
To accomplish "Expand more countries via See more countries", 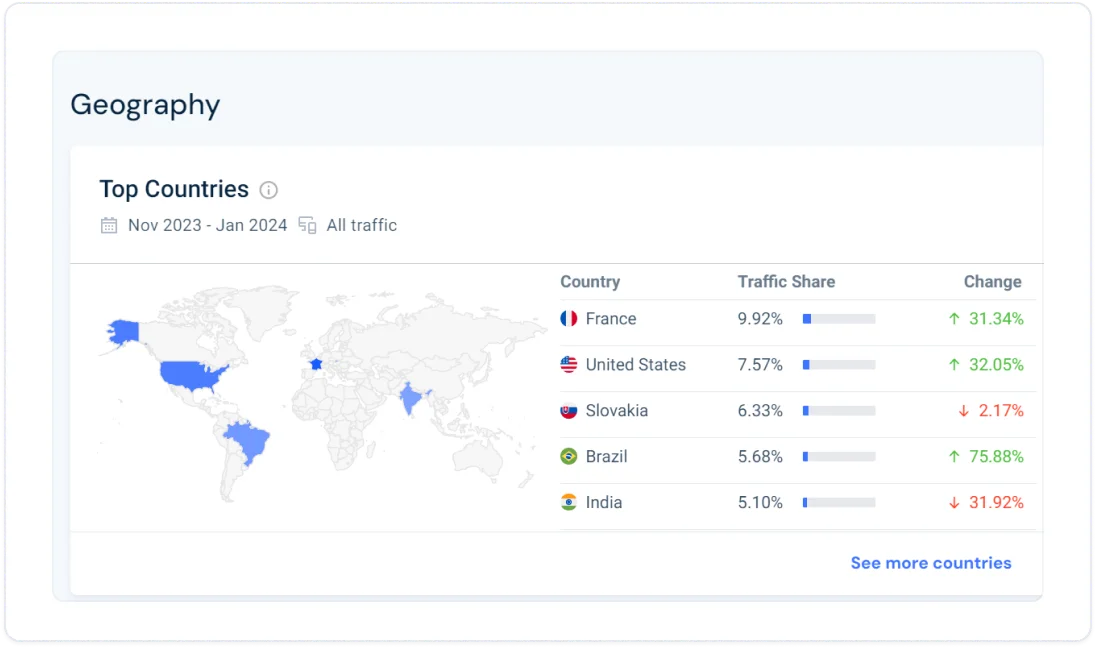I will [x=930, y=563].
